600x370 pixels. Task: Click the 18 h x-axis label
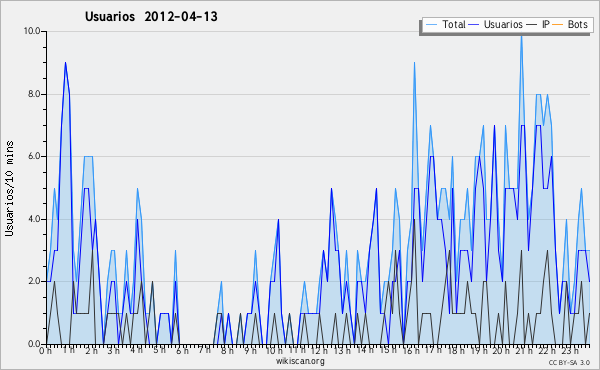(x=456, y=350)
